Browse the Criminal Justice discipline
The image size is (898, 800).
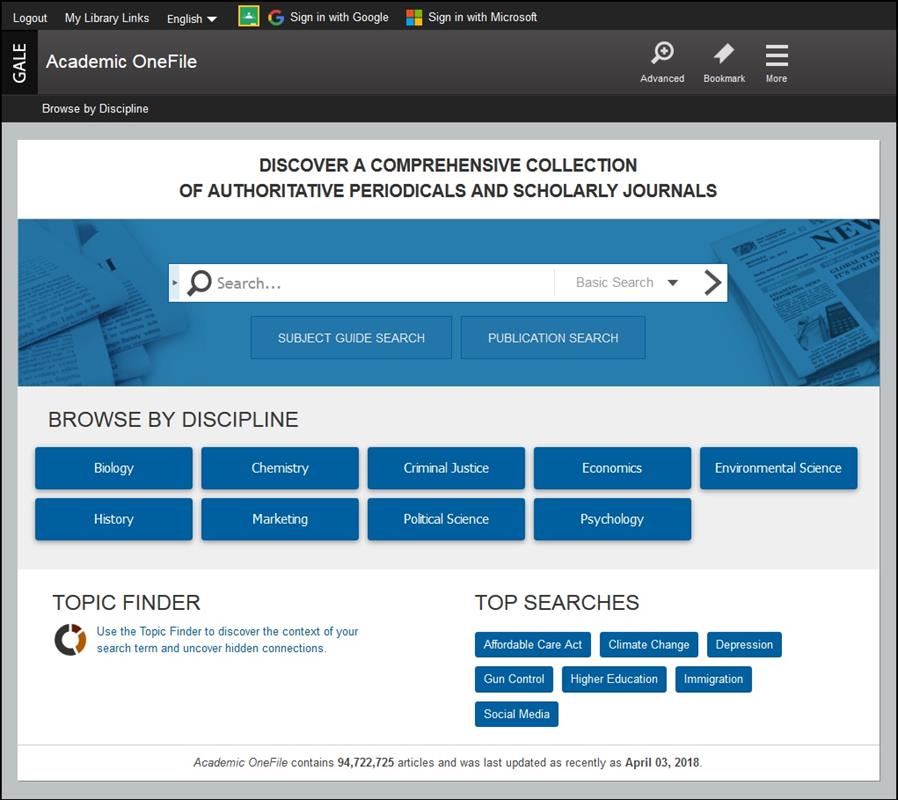click(446, 468)
